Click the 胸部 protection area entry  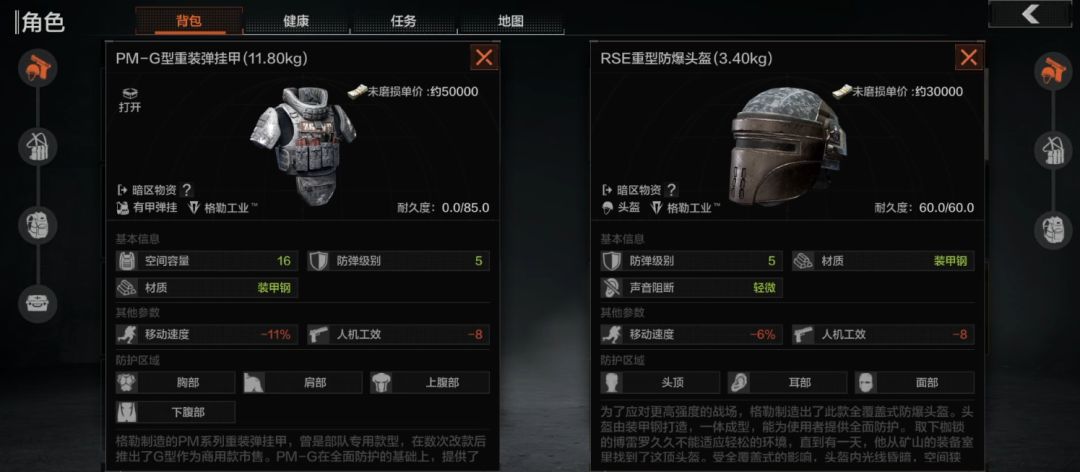(176, 382)
